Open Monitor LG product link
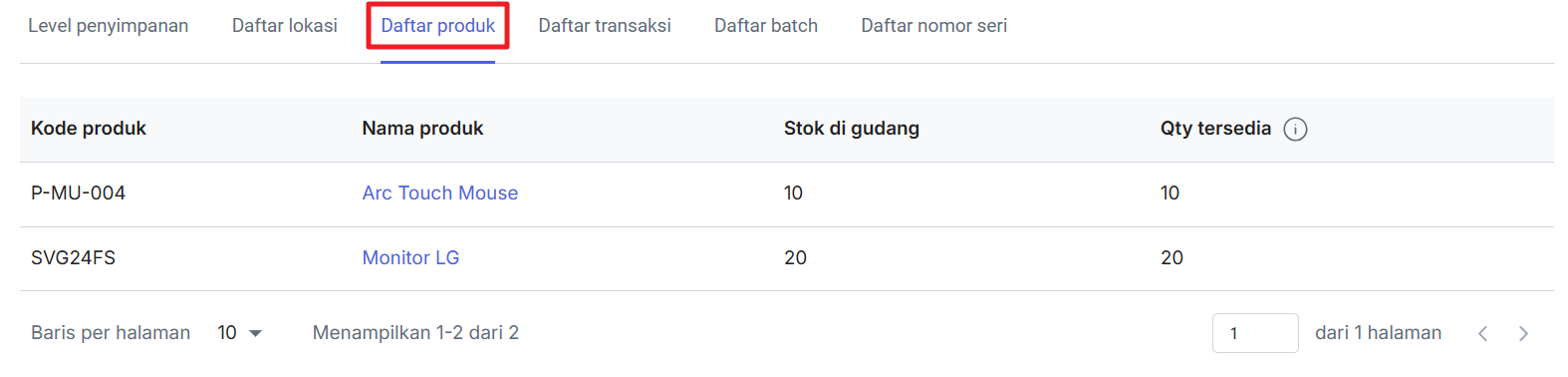1568x377 pixels. point(410,258)
